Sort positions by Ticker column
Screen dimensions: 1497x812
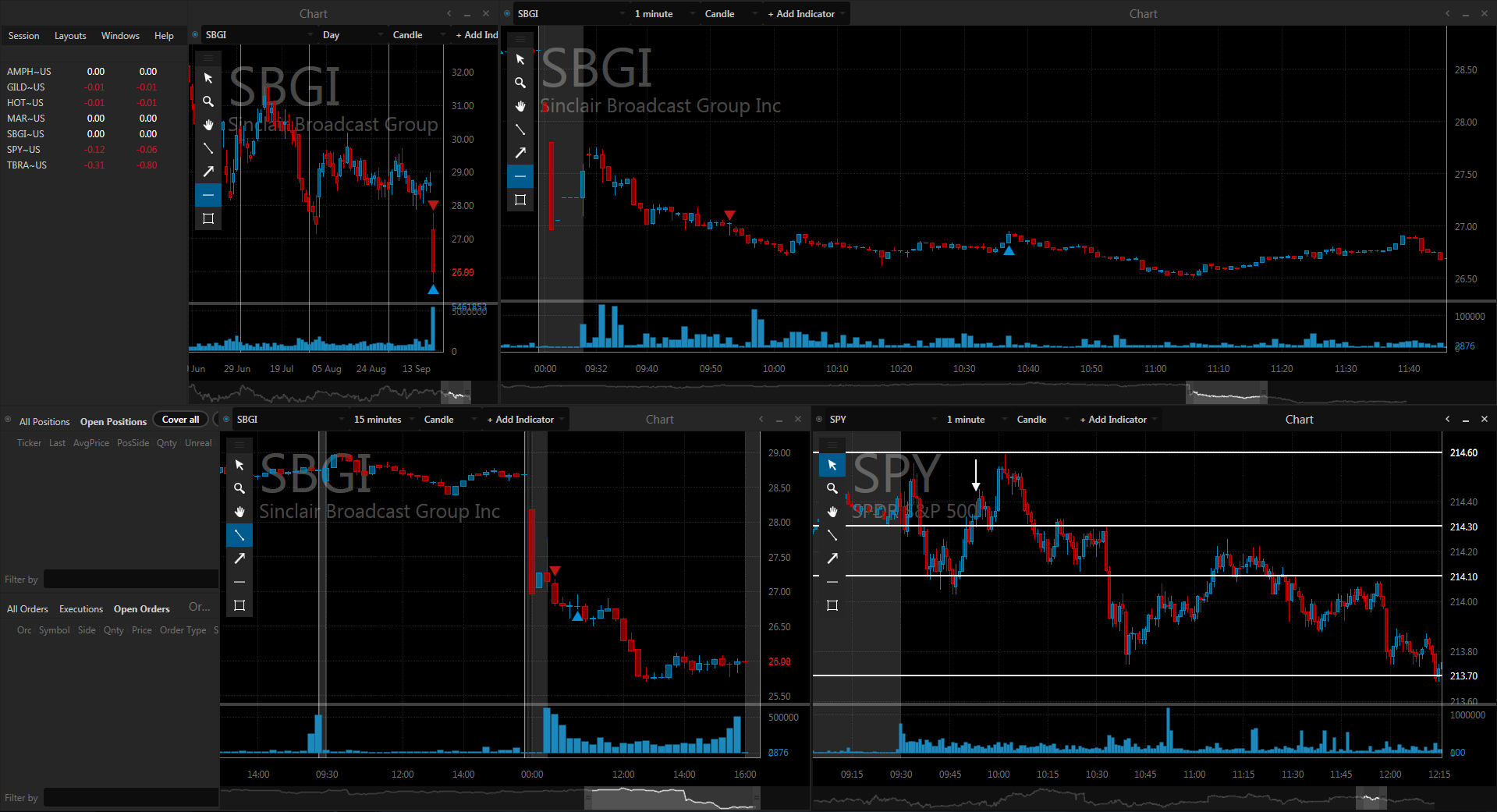point(30,443)
